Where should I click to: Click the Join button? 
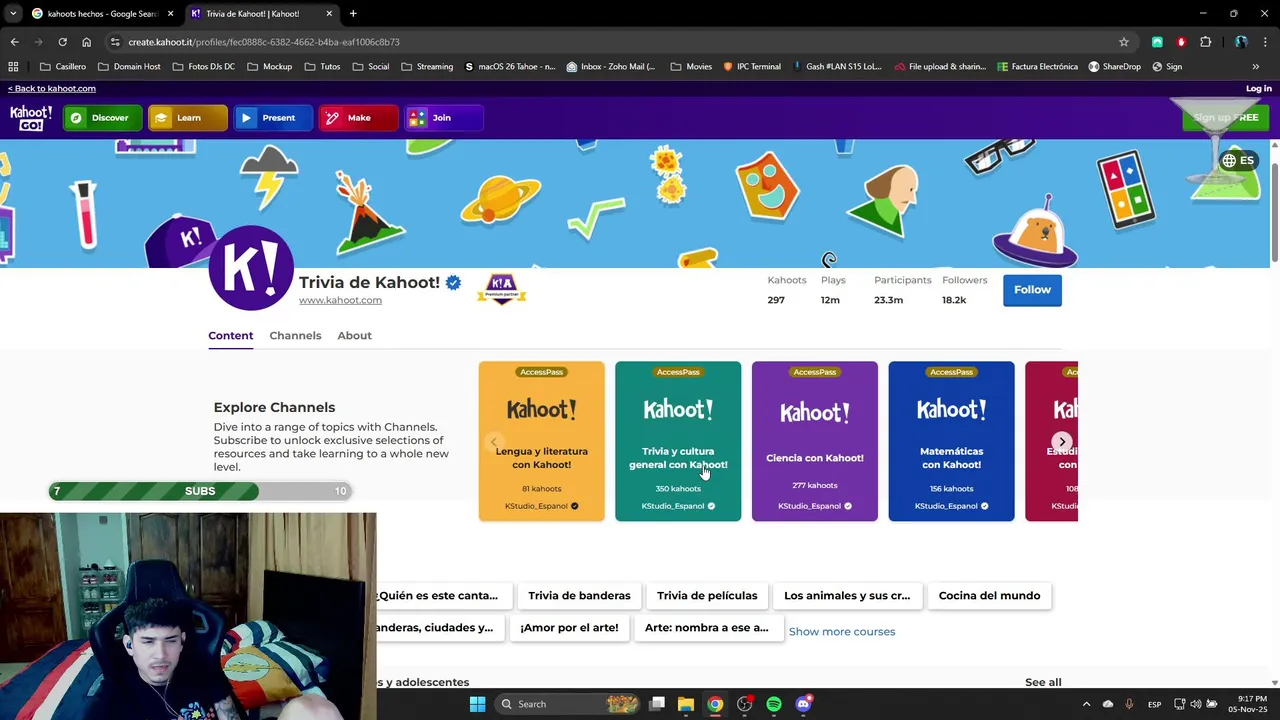click(443, 118)
